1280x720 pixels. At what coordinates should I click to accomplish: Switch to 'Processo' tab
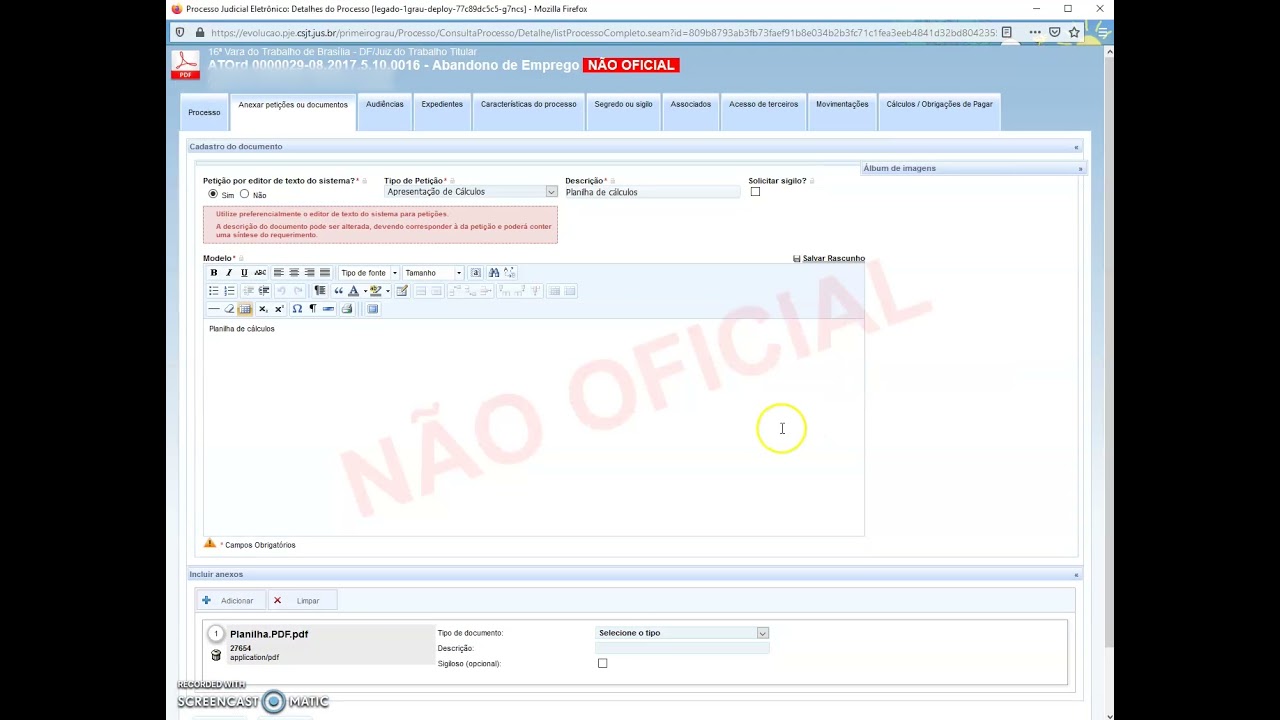point(204,112)
